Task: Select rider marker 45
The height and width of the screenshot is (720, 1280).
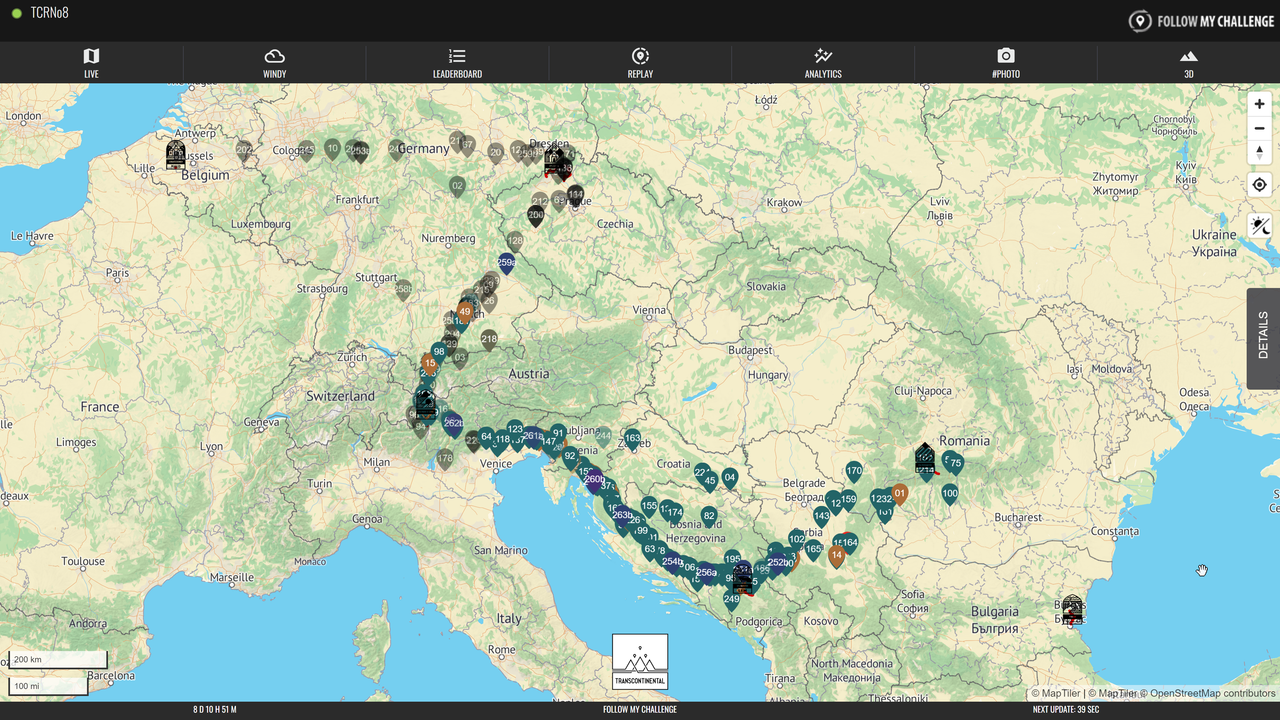Action: tap(710, 482)
